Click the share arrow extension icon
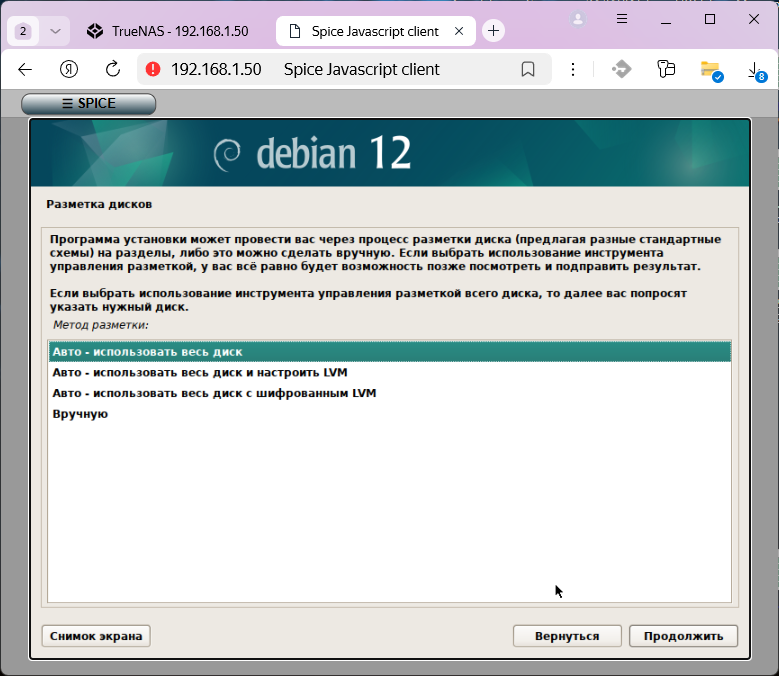This screenshot has width=779, height=676. click(622, 69)
